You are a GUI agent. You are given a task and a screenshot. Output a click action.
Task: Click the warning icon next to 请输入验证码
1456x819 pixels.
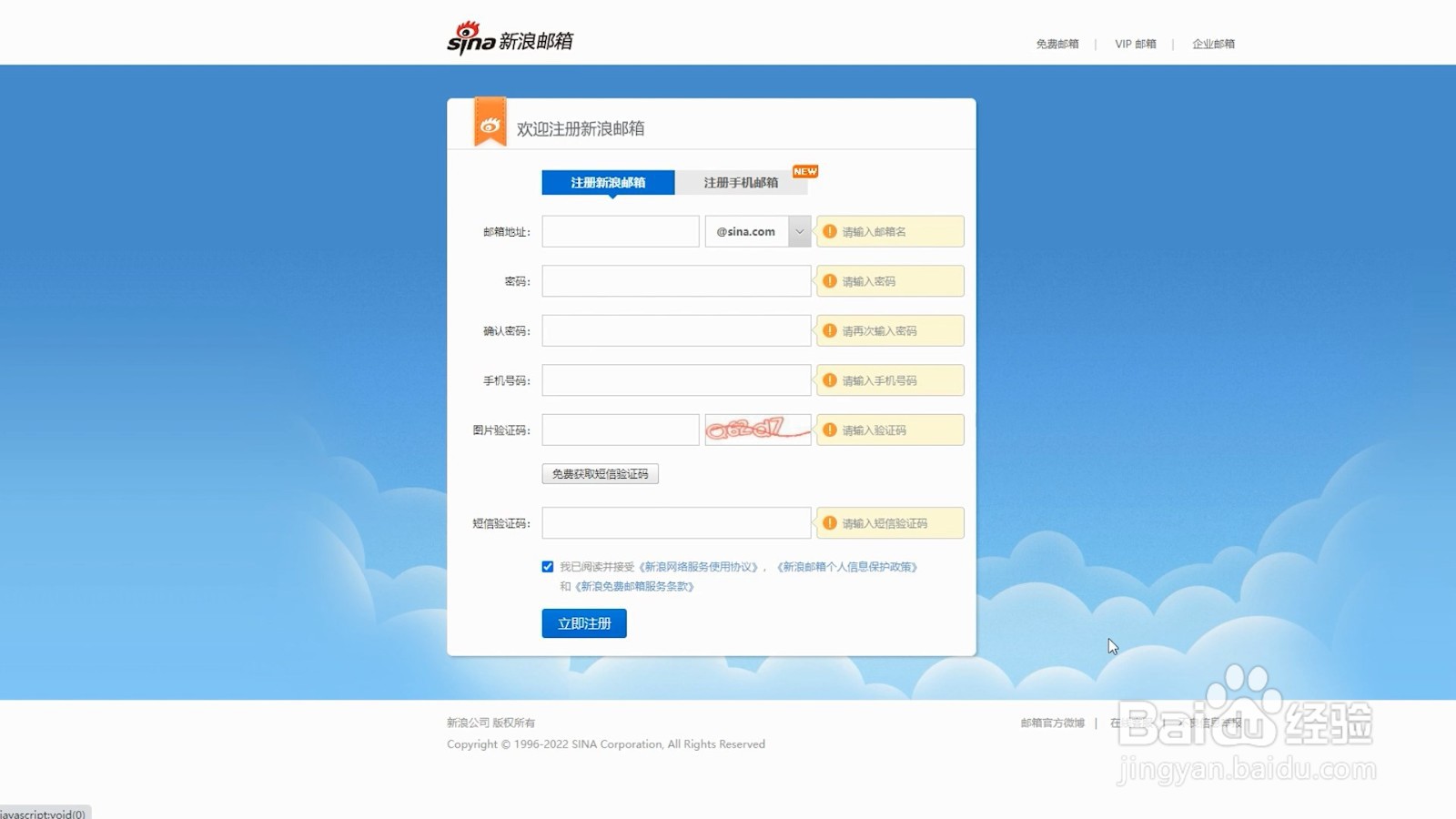tap(829, 429)
